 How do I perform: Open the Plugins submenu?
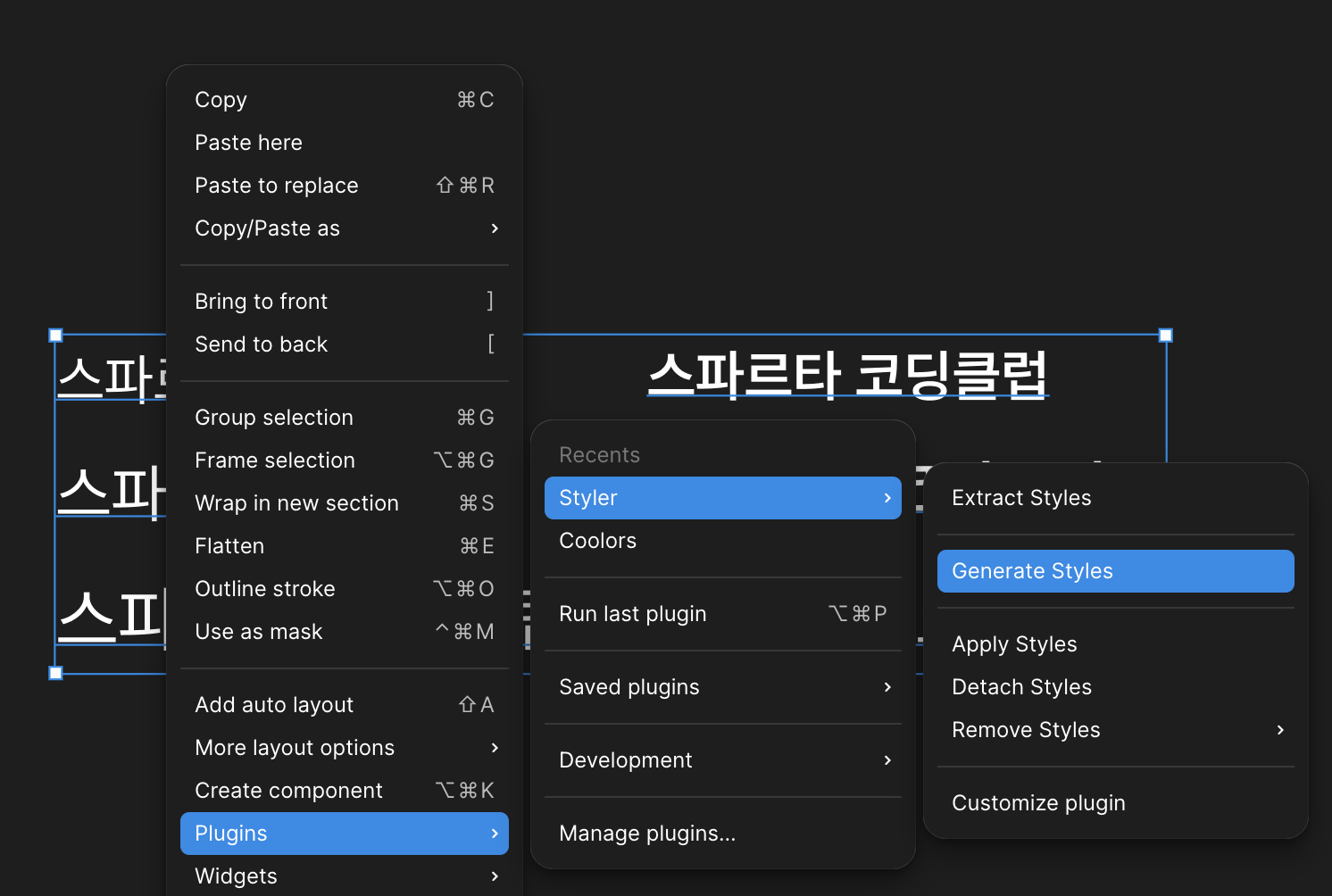345,834
